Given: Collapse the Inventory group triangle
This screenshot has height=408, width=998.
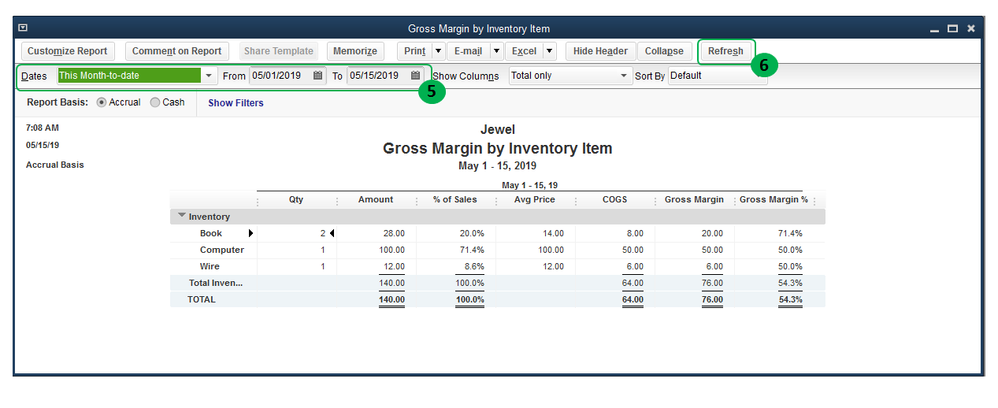Looking at the screenshot, I should [181, 216].
